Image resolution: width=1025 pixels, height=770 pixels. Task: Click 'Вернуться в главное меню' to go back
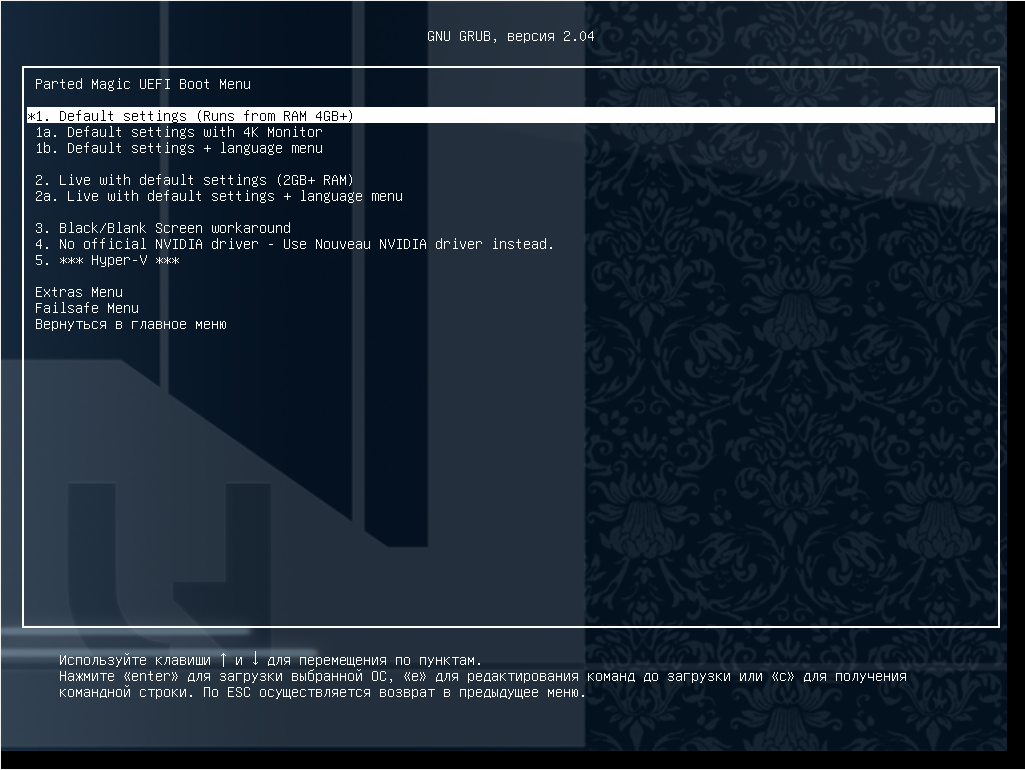coord(131,324)
